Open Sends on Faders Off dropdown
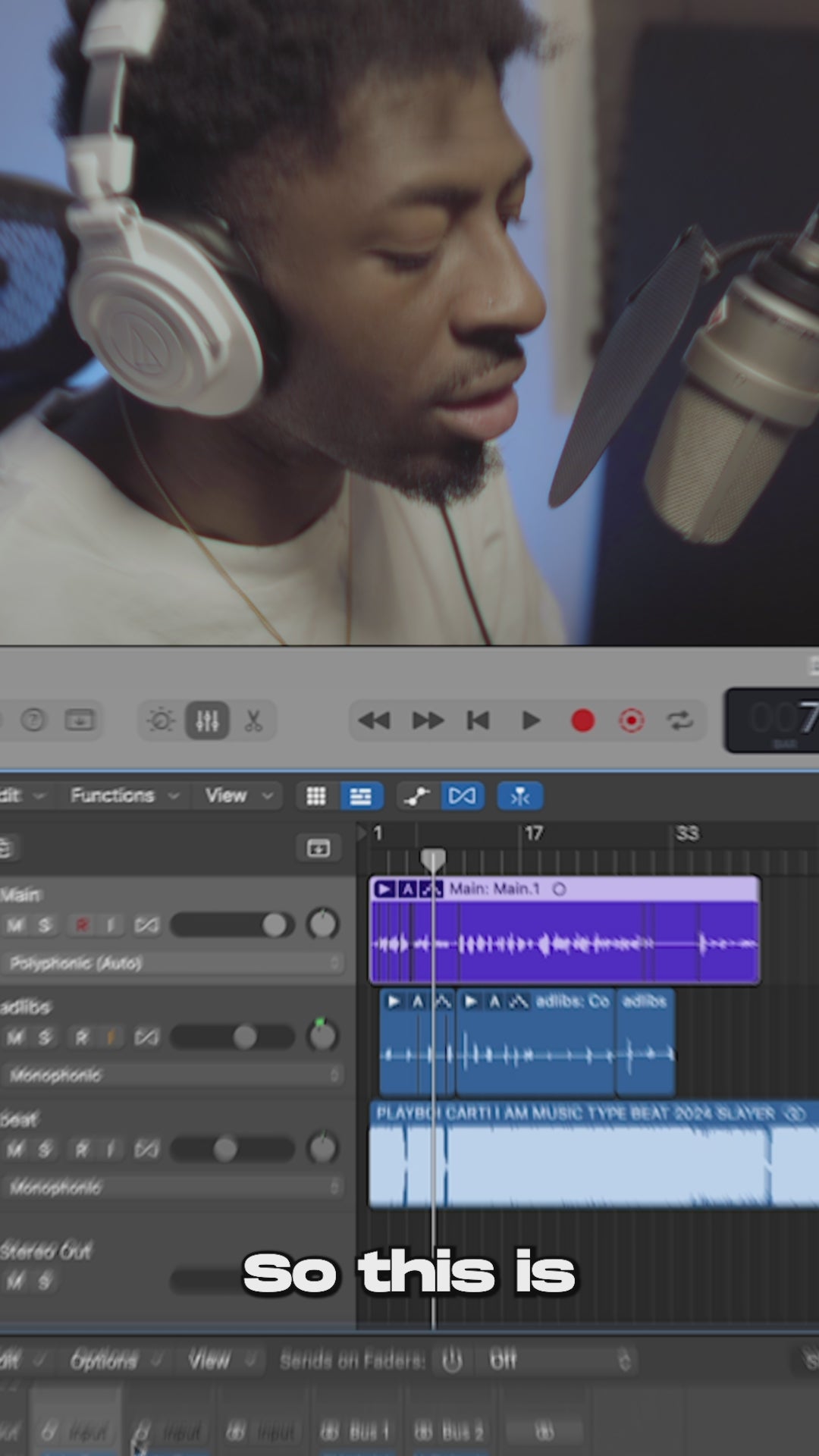The width and height of the screenshot is (819, 1456). coord(560,1360)
